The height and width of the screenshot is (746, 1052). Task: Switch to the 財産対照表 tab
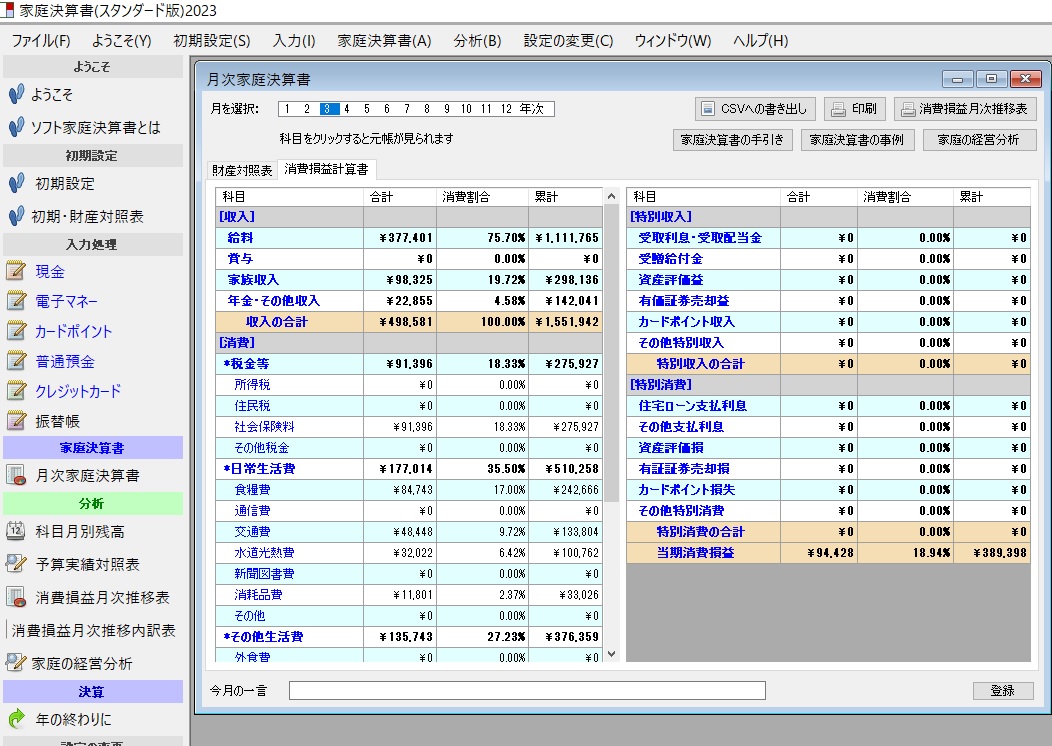point(241,171)
